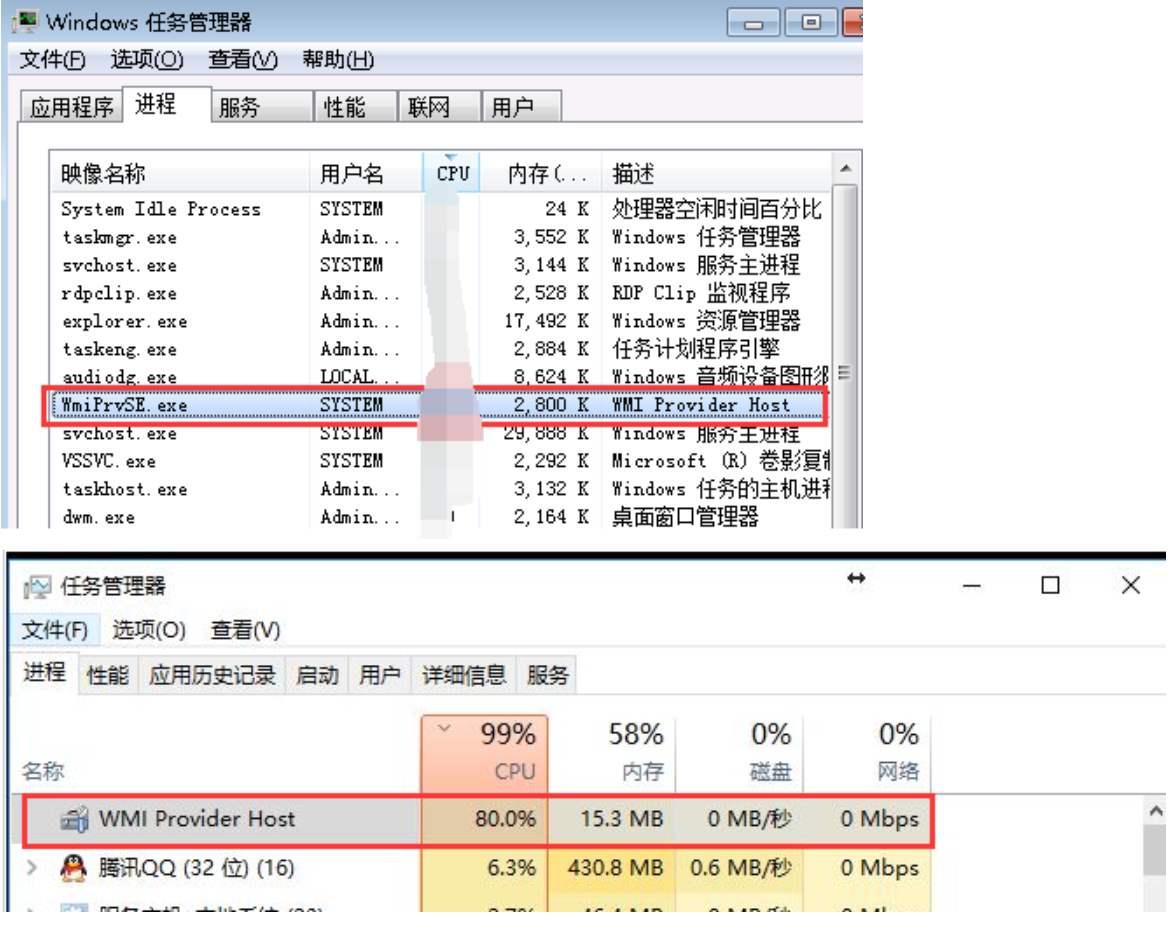The height and width of the screenshot is (940, 1175).
Task: Sort by 内存 column header in upper window
Action: coord(540,173)
